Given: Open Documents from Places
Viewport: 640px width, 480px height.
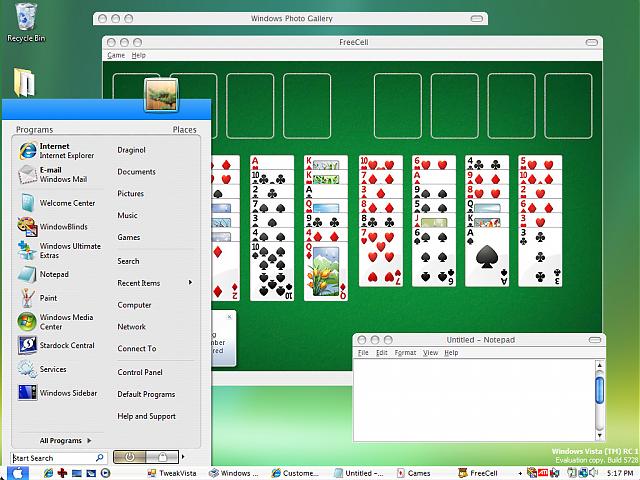Looking at the screenshot, I should click(136, 171).
